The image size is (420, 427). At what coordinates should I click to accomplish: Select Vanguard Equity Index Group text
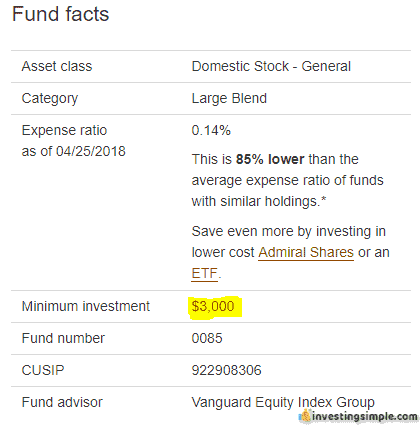pos(283,402)
